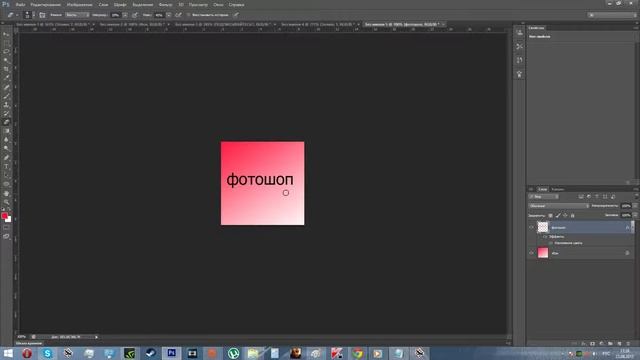Click the layer Fill percentage field
640x360 pixels.
[626, 216]
